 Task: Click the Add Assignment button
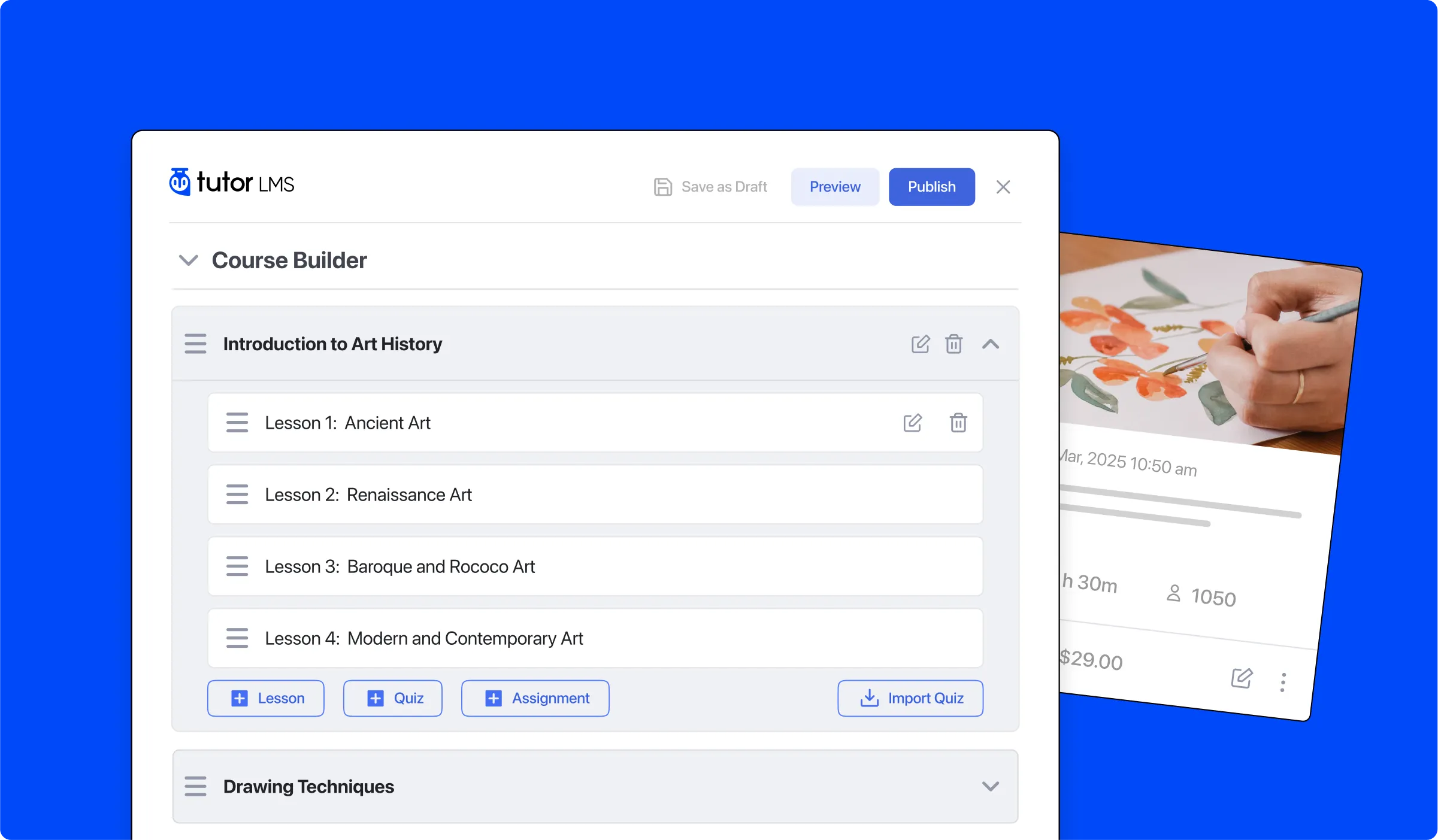535,697
